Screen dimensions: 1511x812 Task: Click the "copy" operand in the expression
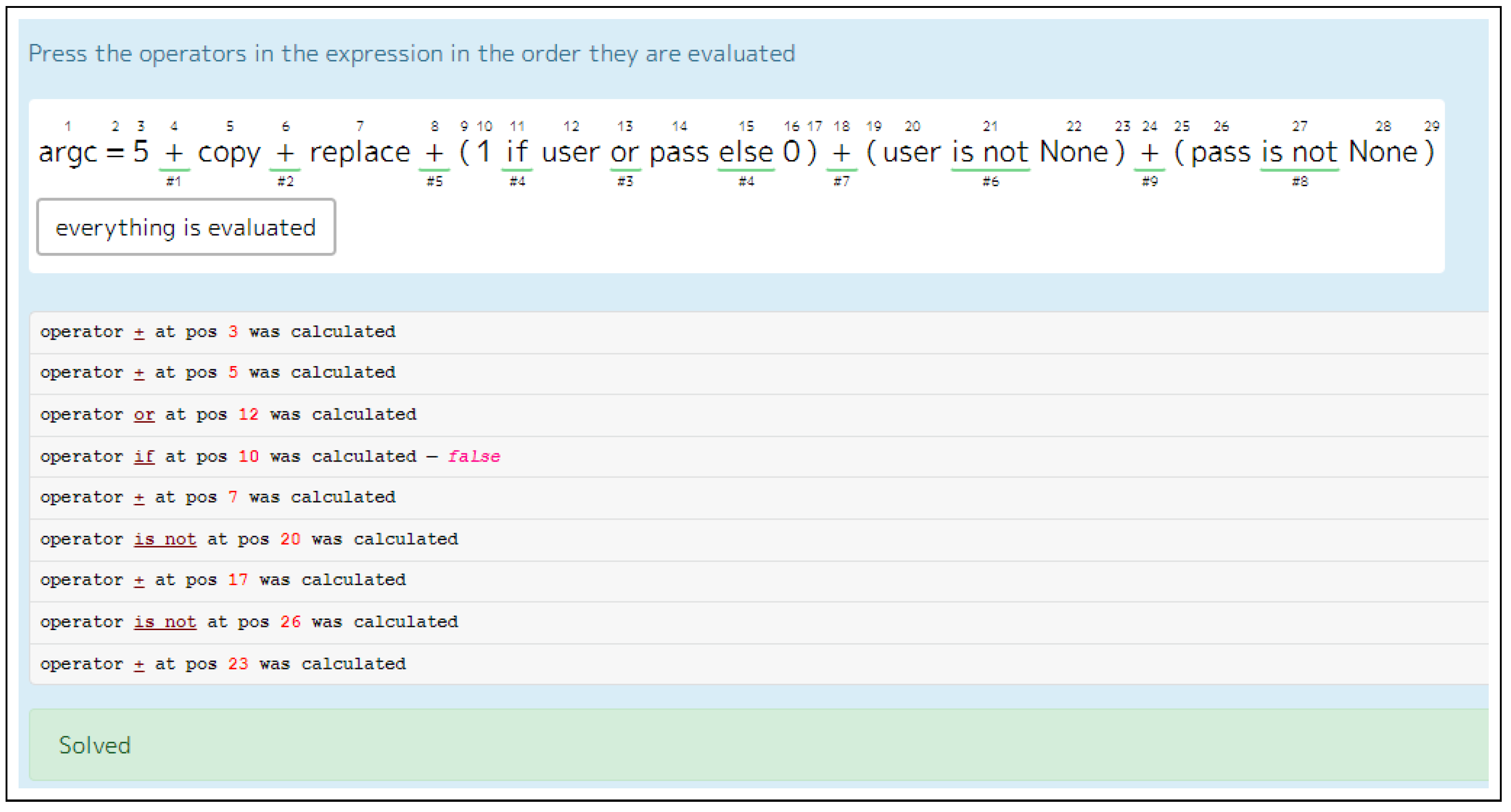(x=229, y=153)
